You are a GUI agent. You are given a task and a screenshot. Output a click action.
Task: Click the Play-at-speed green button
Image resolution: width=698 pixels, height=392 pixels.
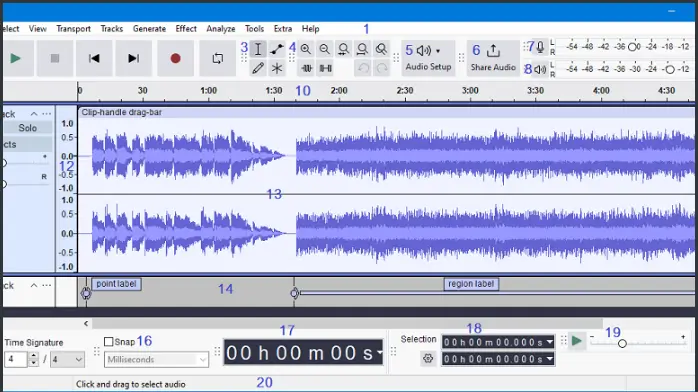[577, 341]
